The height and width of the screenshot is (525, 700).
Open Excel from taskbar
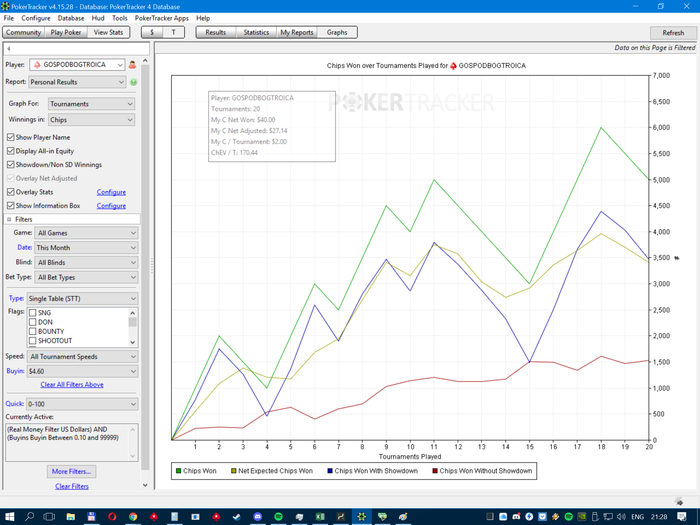320,517
